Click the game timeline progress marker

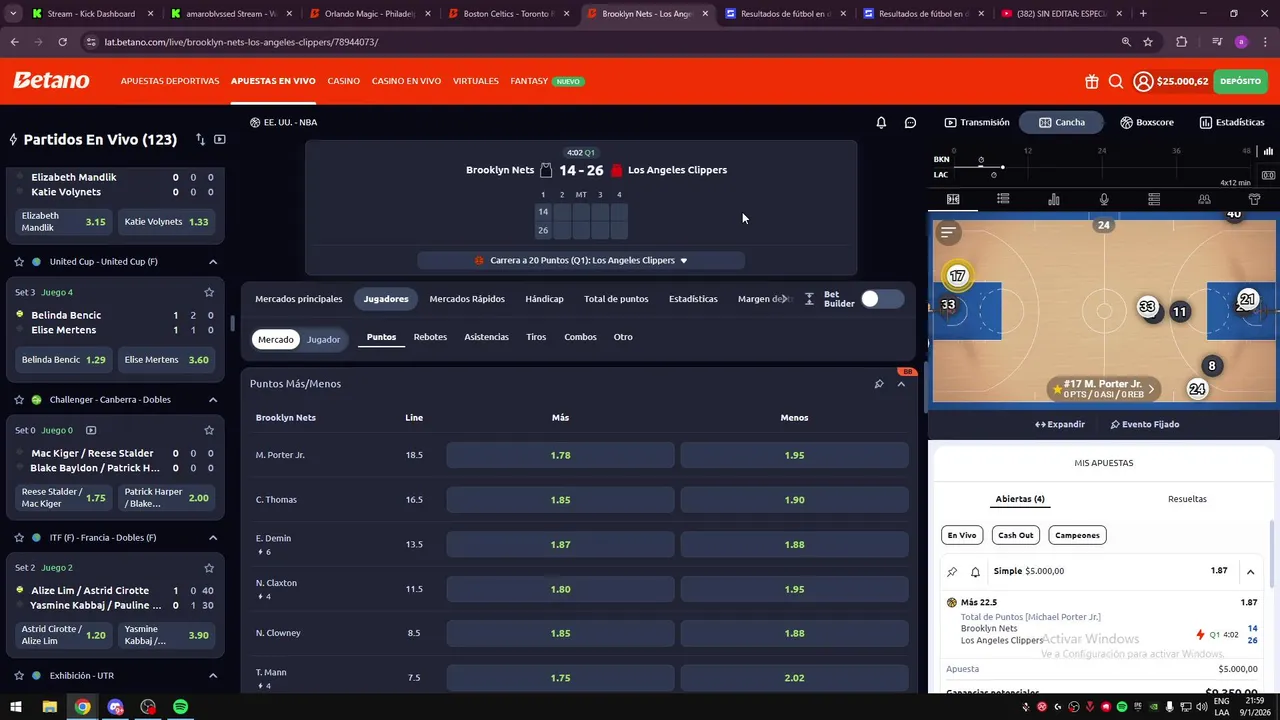click(x=1002, y=167)
